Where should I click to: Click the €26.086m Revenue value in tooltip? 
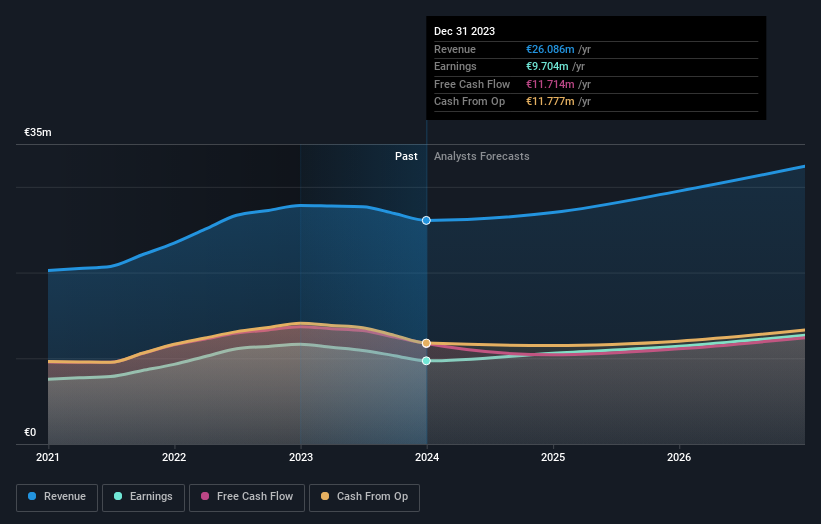tap(550, 49)
